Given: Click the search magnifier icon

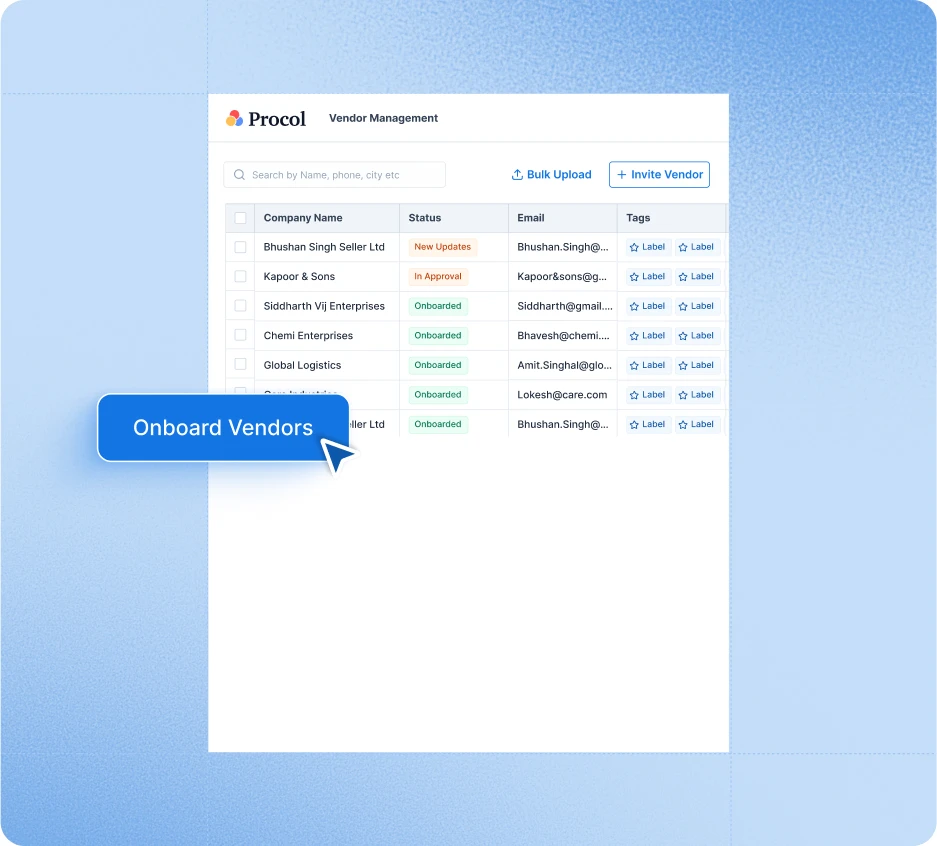Looking at the screenshot, I should point(239,175).
